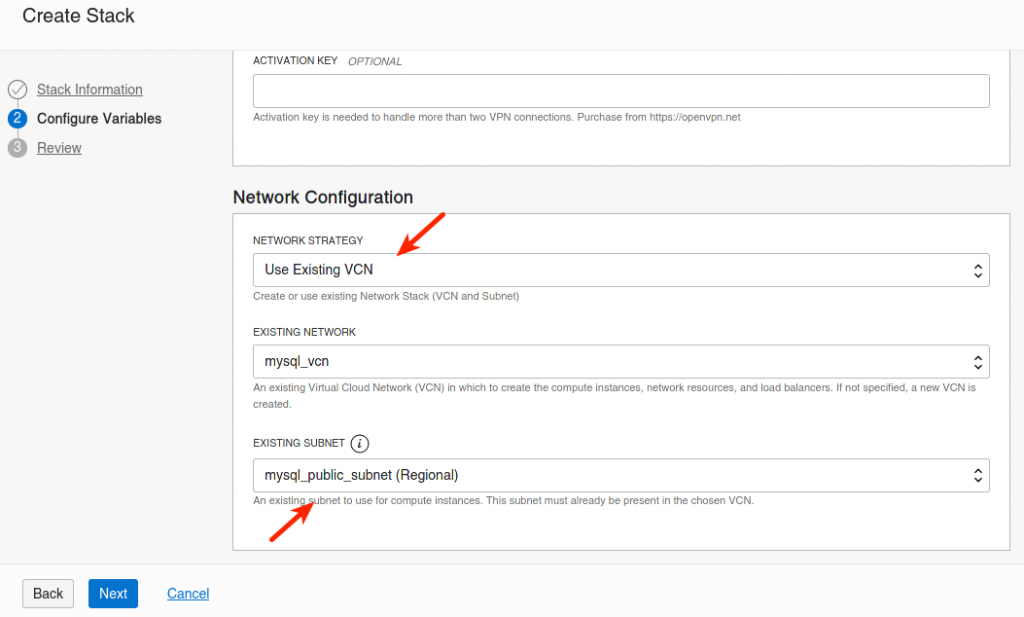This screenshot has width=1024, height=617.
Task: Click the gray step 3 circle icon
Action: coord(17,148)
